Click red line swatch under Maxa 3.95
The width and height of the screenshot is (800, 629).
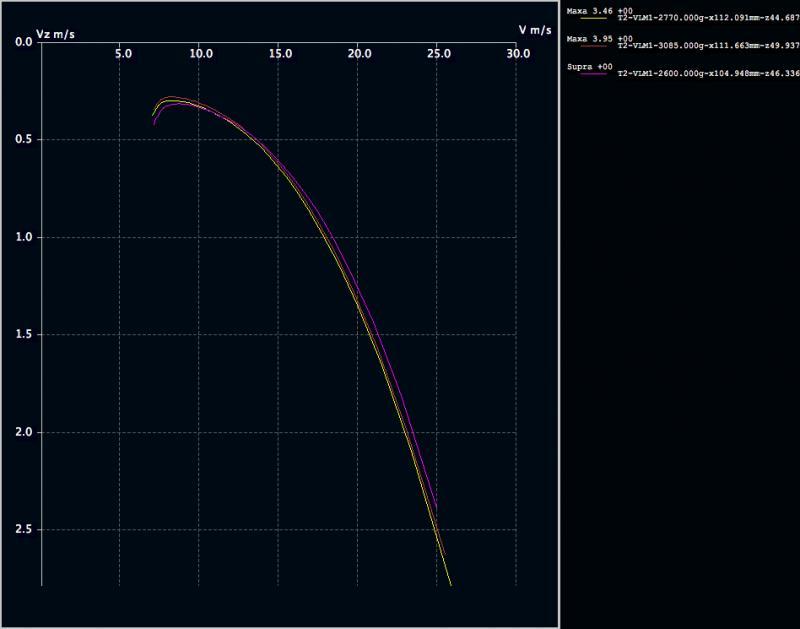coord(591,46)
